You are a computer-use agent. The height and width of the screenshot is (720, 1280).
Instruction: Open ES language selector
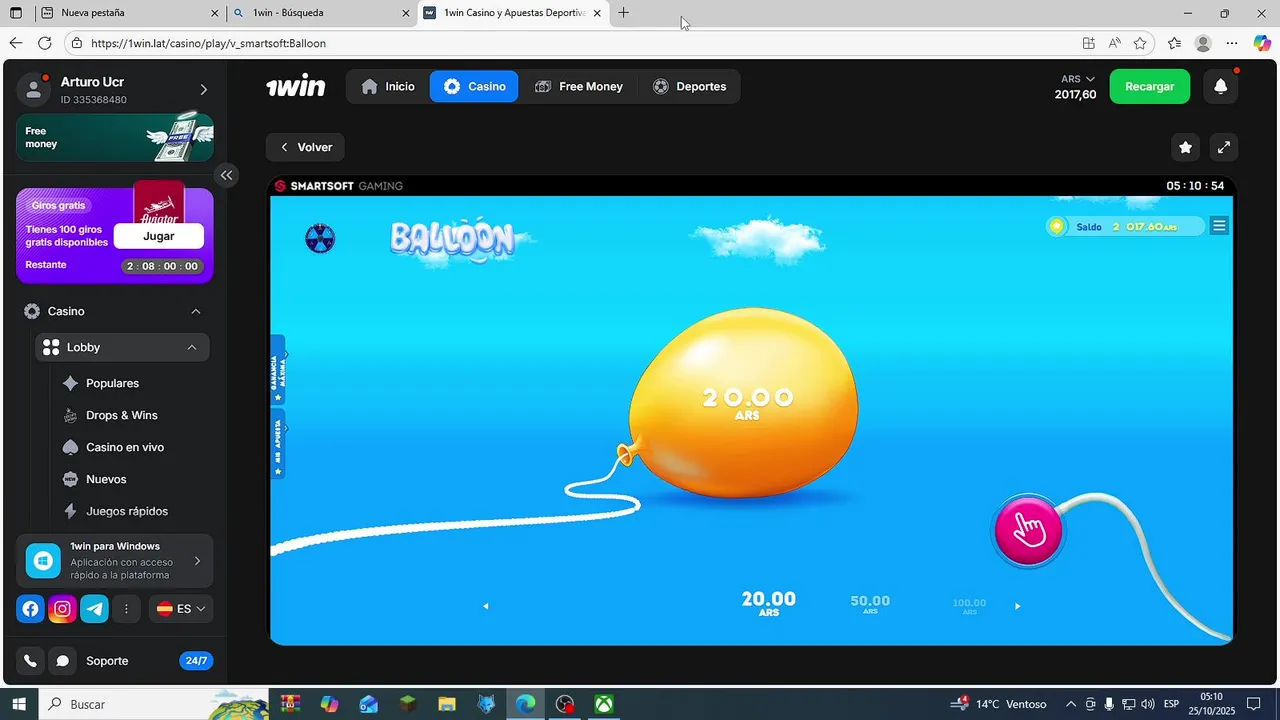(181, 608)
